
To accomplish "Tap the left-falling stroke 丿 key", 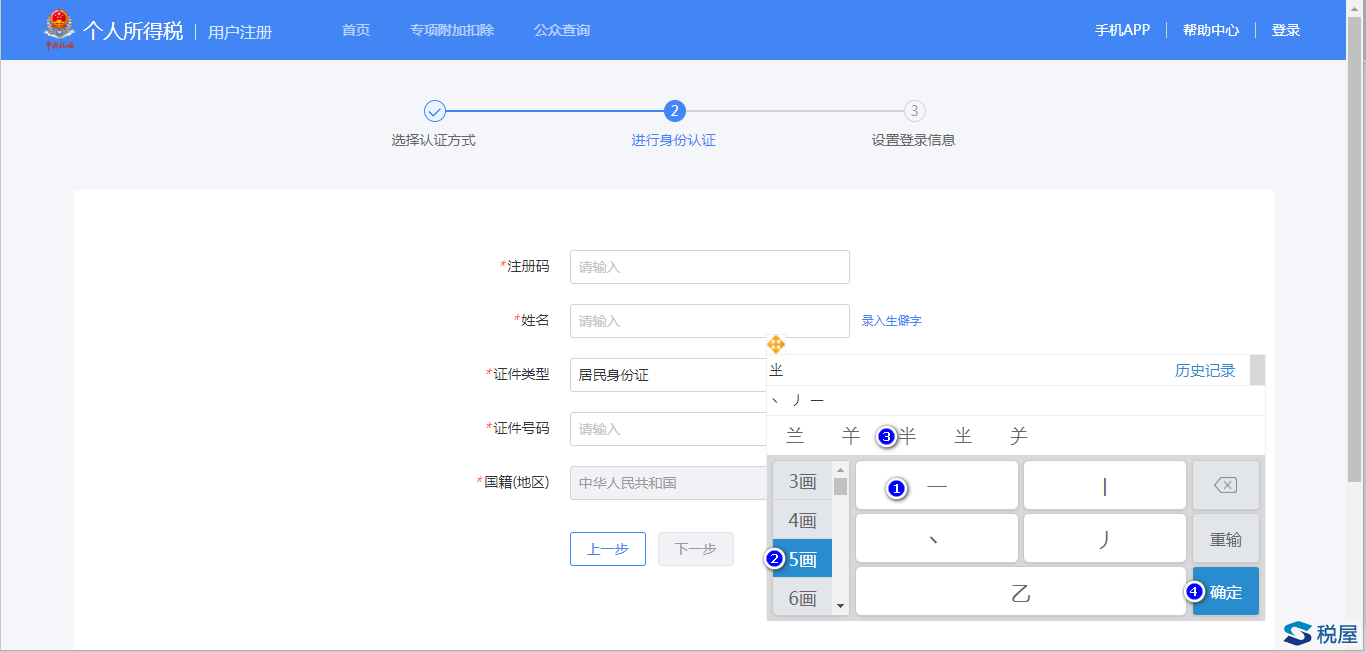I will tap(1105, 538).
